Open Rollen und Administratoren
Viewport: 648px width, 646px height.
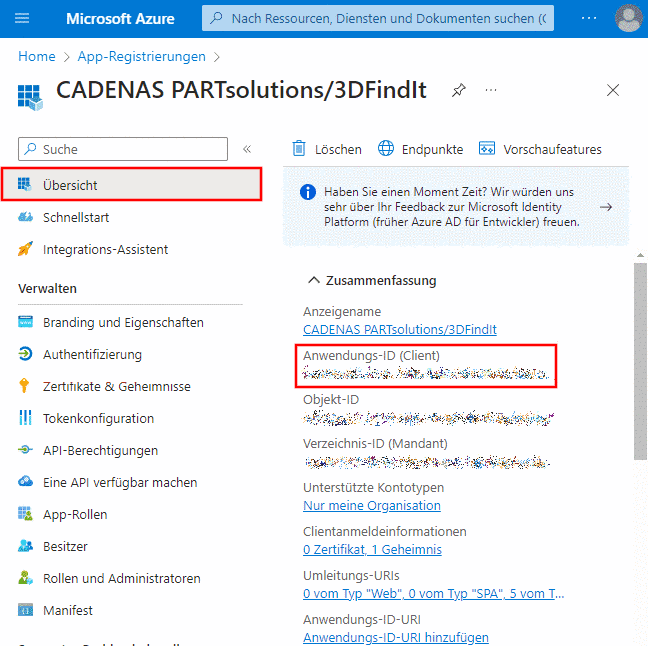point(122,579)
